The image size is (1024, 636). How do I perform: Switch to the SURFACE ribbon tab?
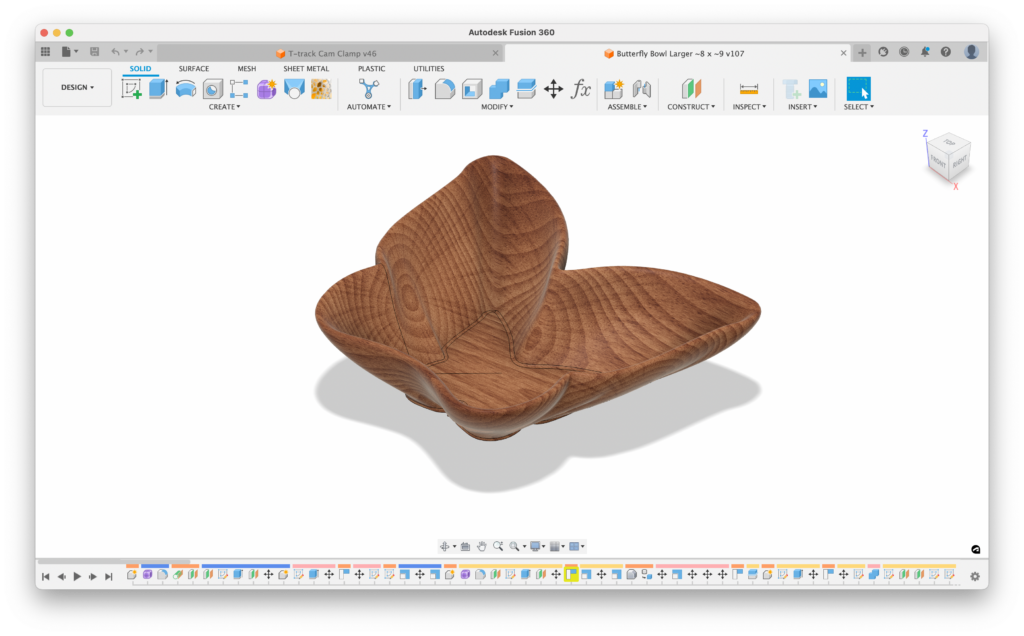coord(193,68)
